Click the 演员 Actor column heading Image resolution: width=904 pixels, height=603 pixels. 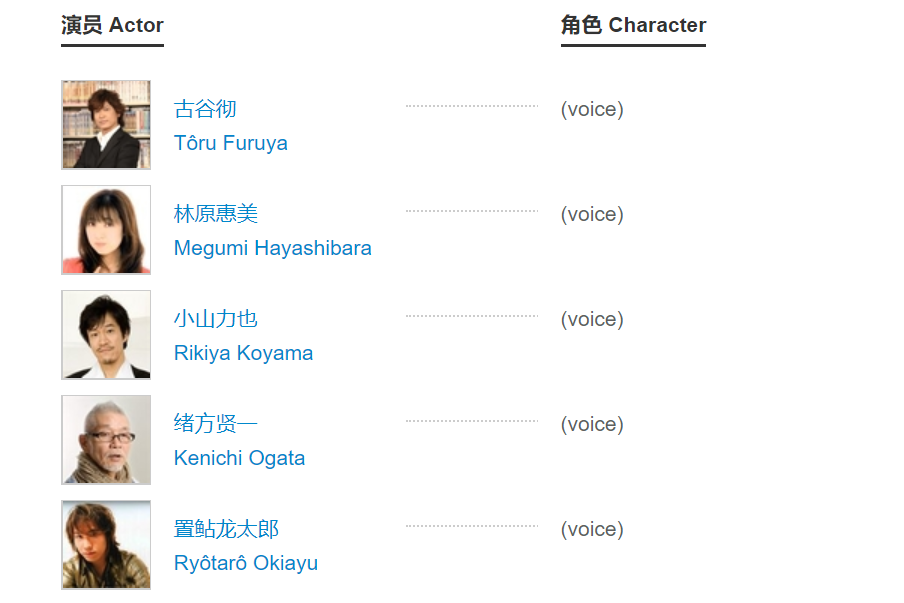pos(112,26)
